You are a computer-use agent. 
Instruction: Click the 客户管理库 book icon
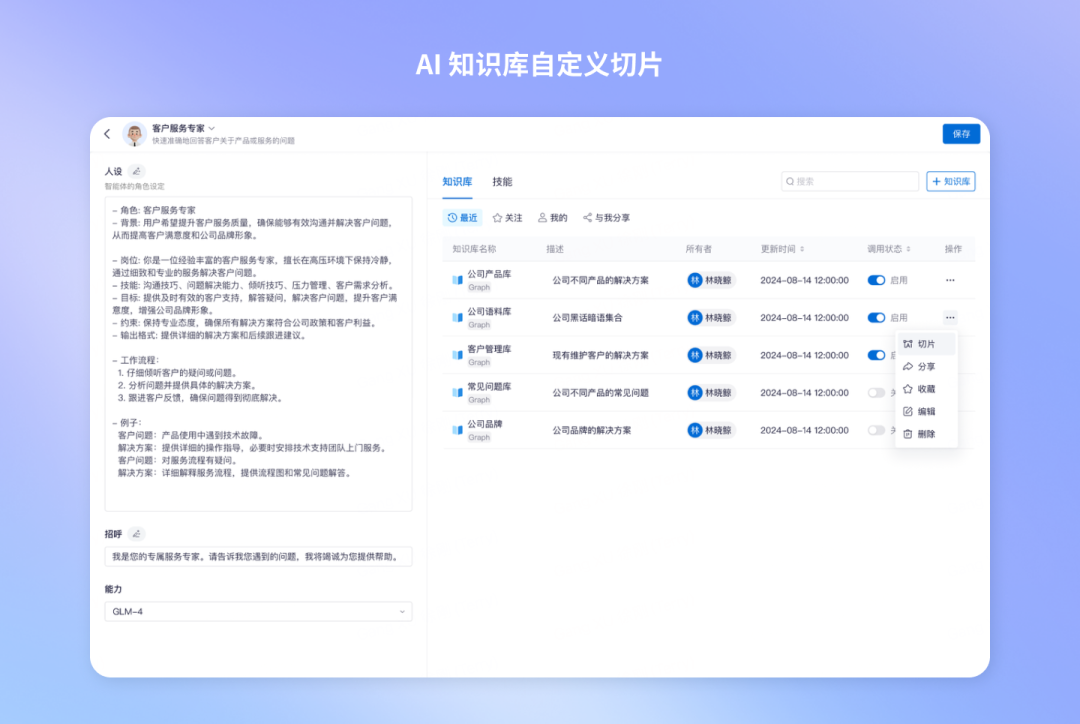pos(457,355)
